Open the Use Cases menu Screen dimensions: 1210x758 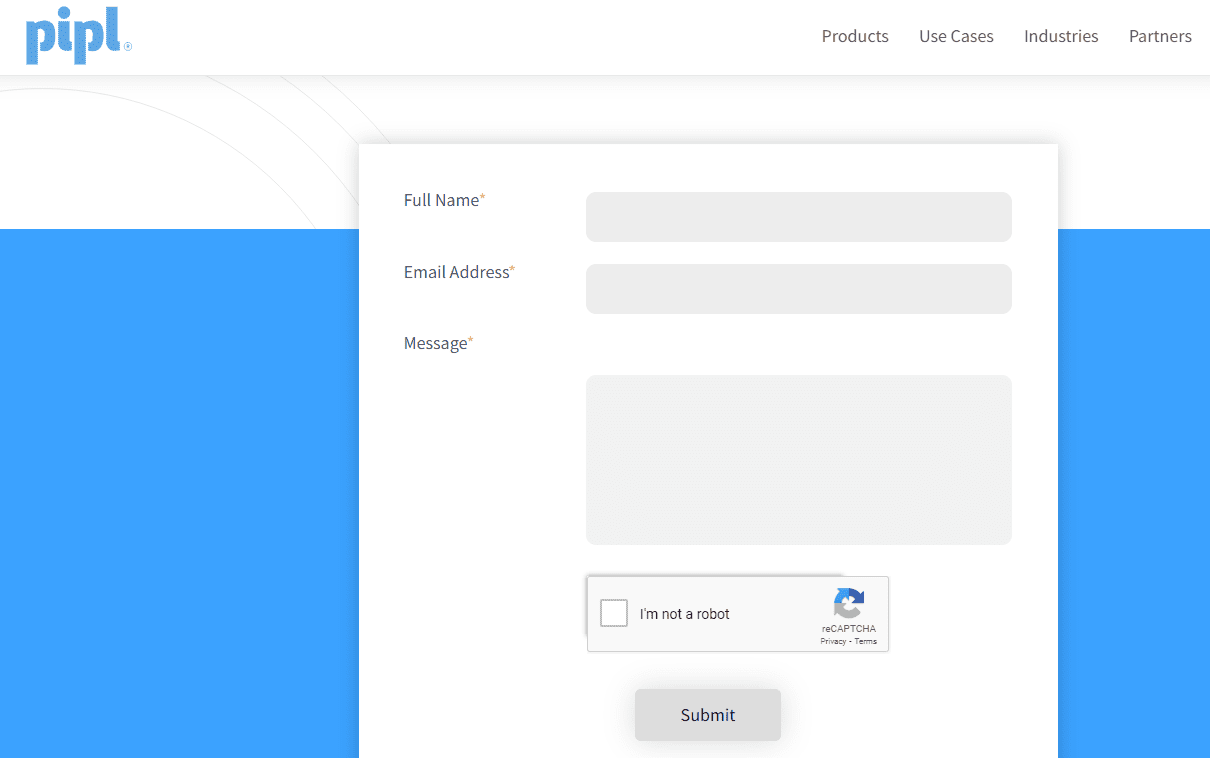coord(956,36)
